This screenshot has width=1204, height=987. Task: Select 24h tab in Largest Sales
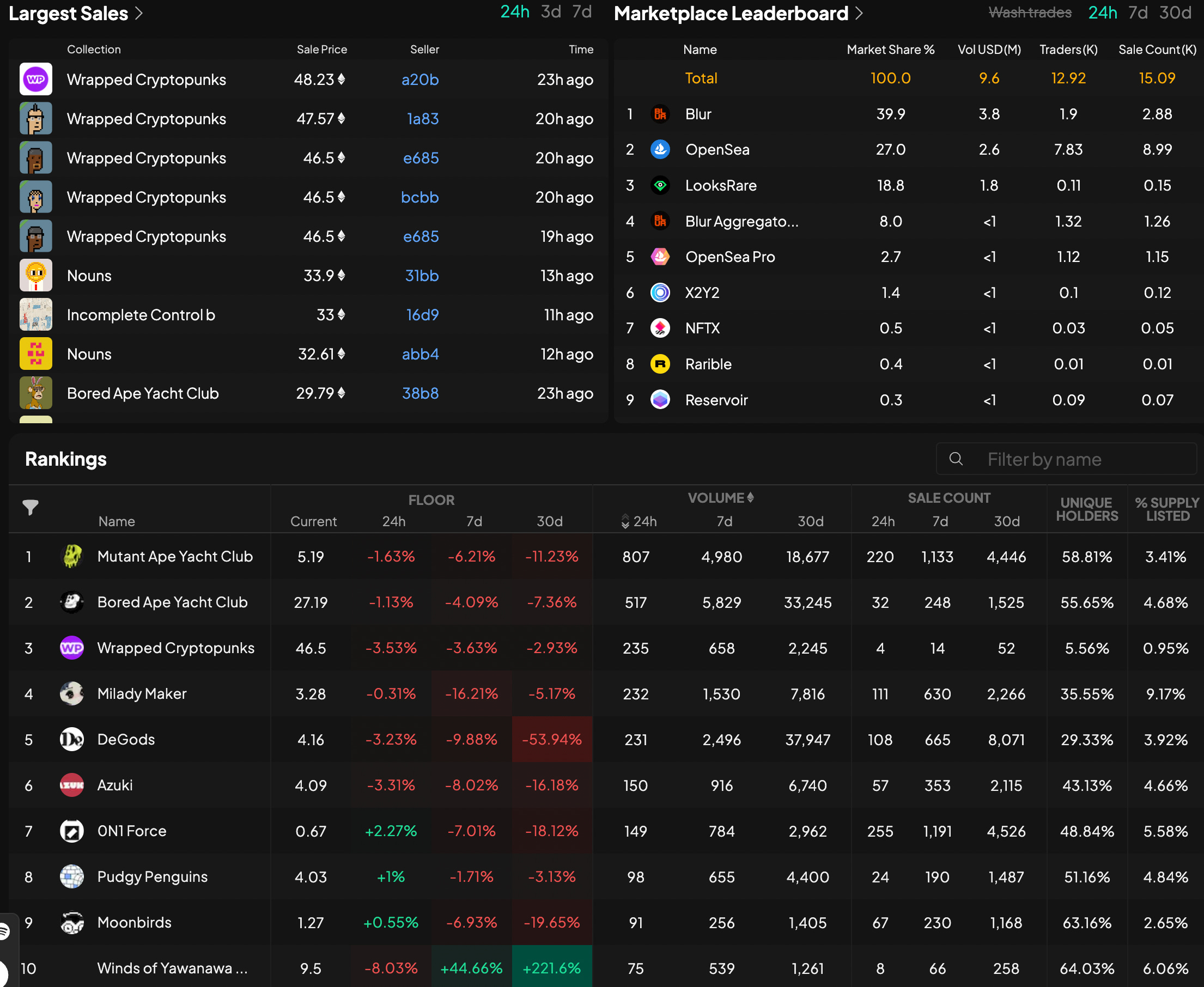515,12
